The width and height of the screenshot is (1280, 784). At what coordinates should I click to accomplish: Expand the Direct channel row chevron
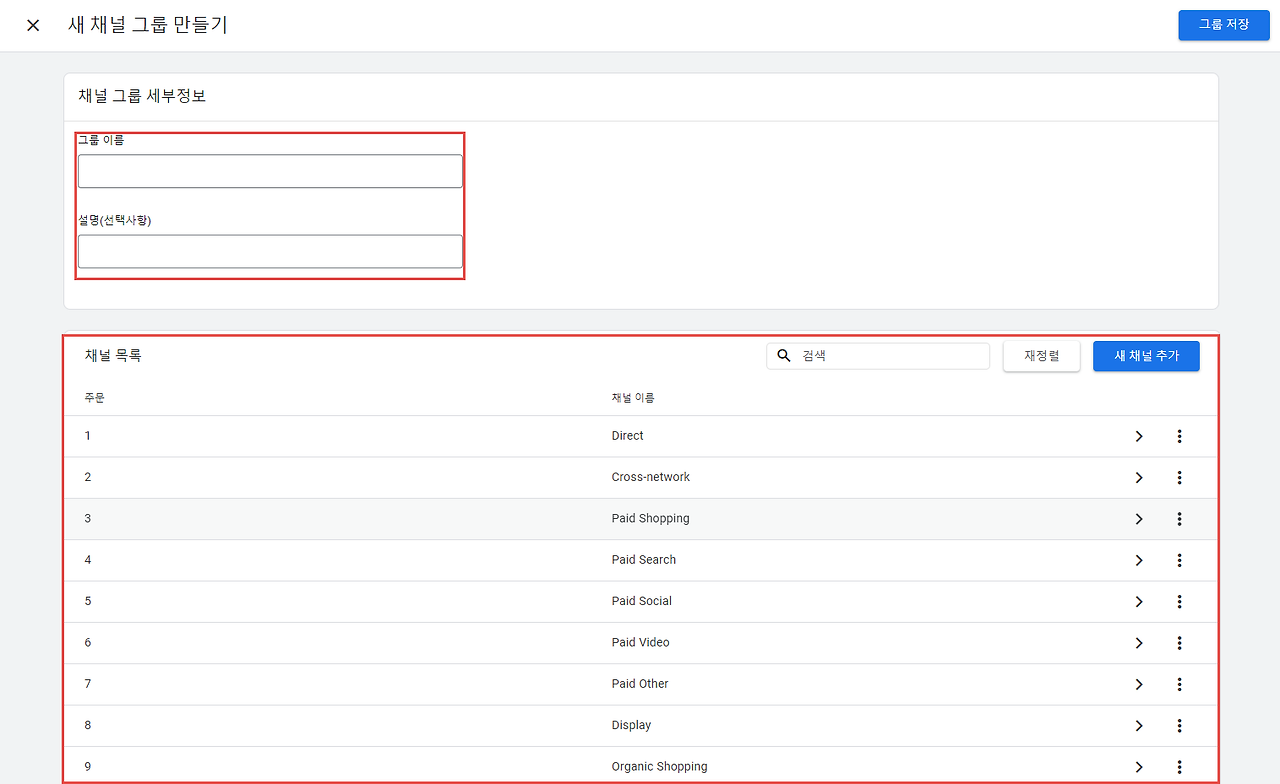(1138, 436)
